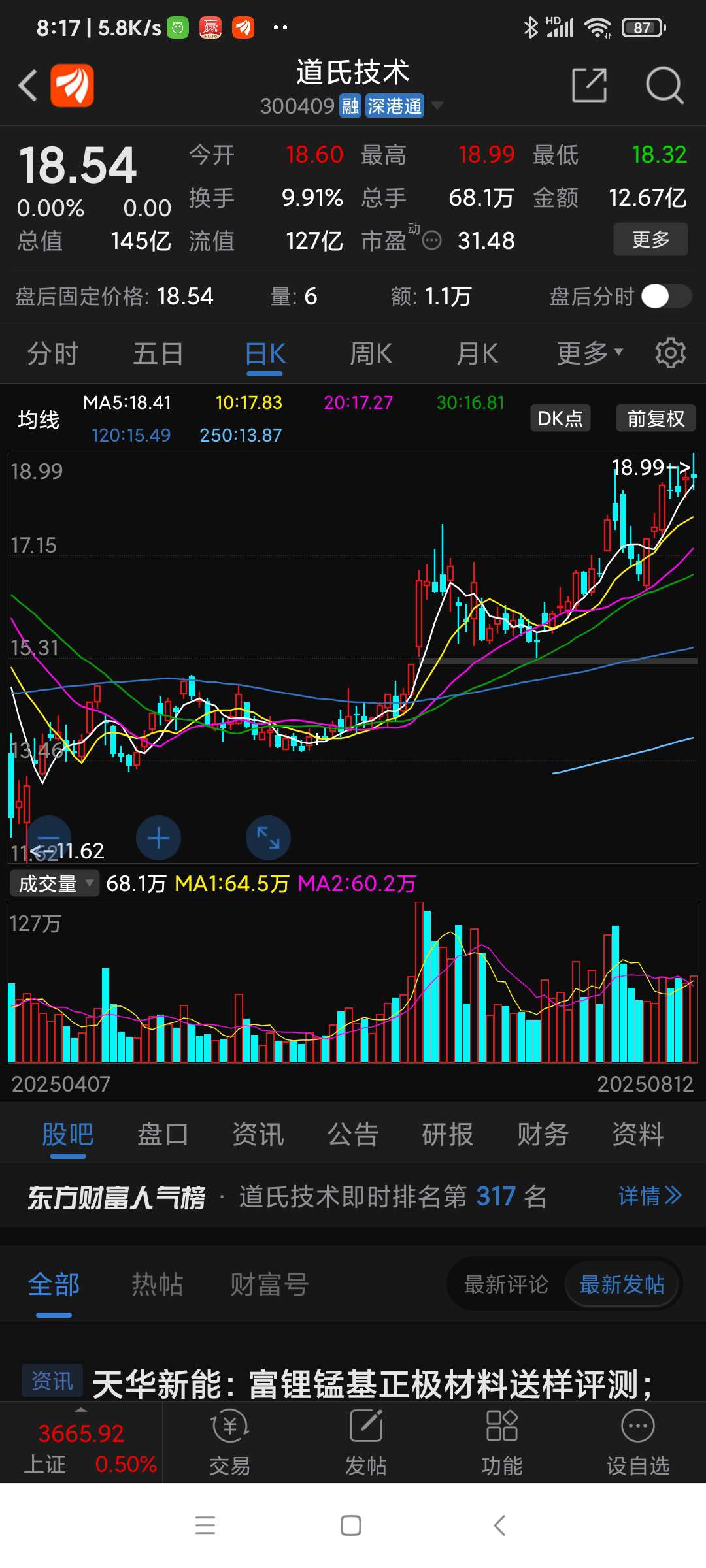Open the 前复权 adjustment selector
The width and height of the screenshot is (706, 1568).
[x=656, y=418]
